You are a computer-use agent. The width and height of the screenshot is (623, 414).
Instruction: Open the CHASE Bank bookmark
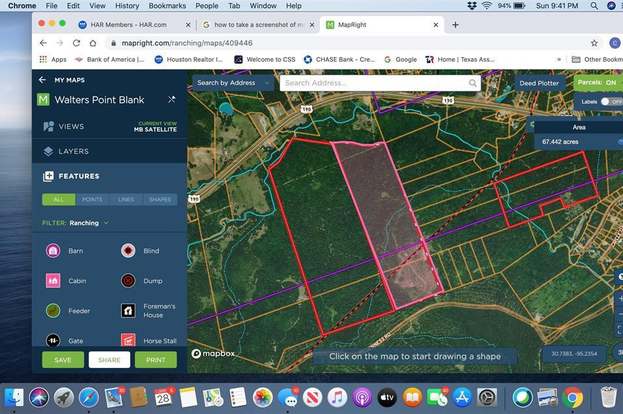(x=339, y=59)
